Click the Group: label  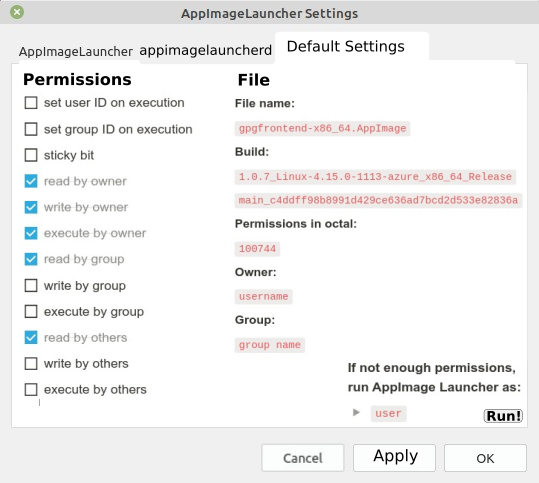[x=255, y=320]
